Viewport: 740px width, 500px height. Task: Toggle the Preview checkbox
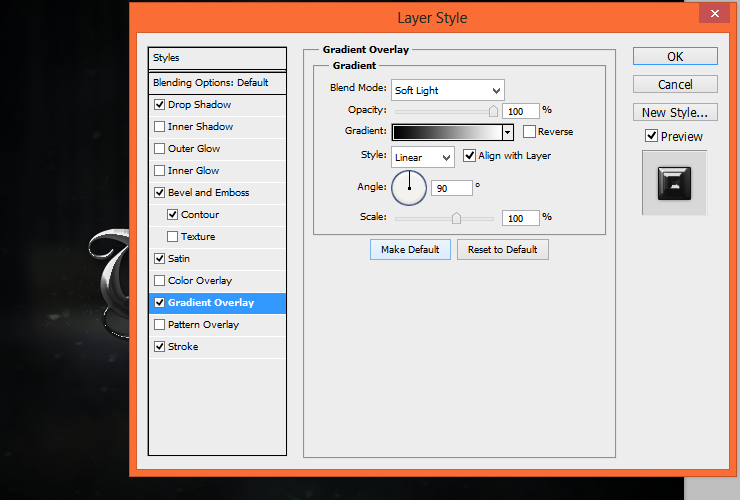pos(651,136)
